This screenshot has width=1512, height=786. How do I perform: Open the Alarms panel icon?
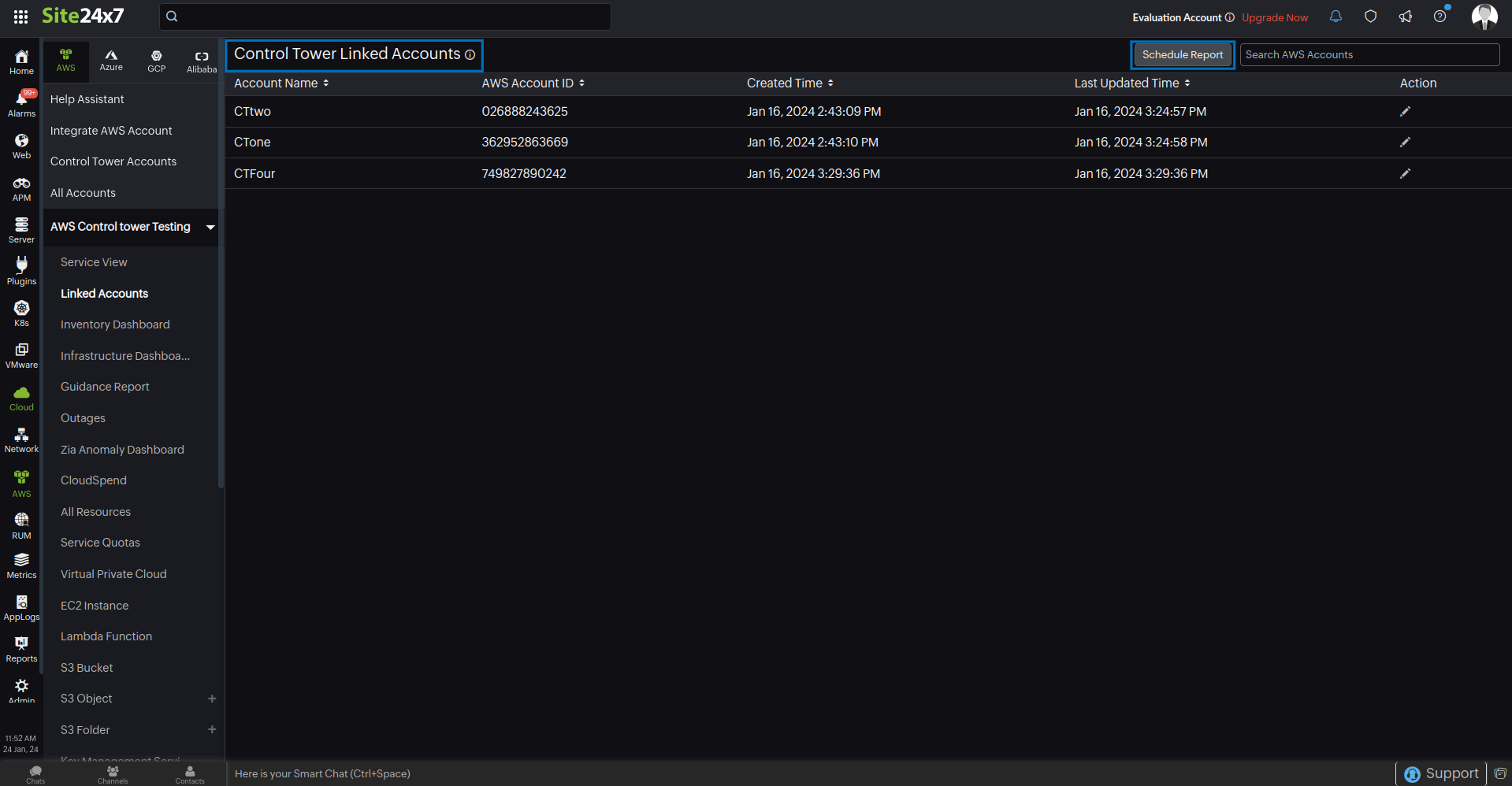click(20, 101)
